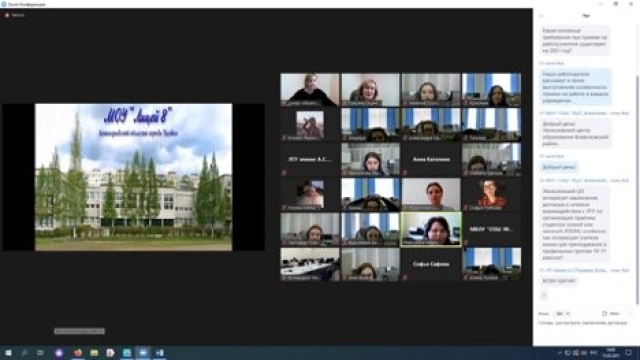The height and width of the screenshot is (360, 640).
Task: Open the chat more options ellipsis
Action: pos(630,313)
